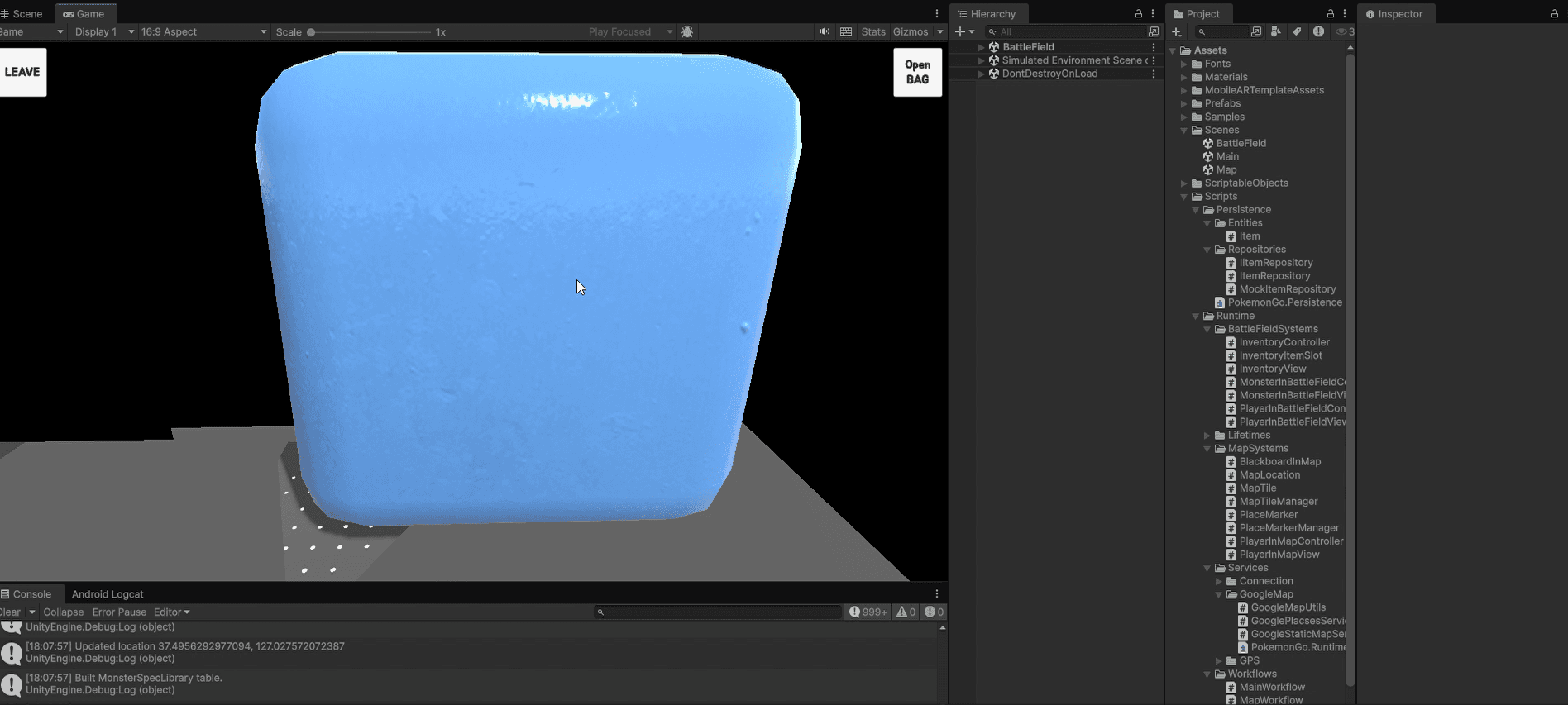
Task: Open the BattleField scene asset in Project
Action: (x=1240, y=143)
